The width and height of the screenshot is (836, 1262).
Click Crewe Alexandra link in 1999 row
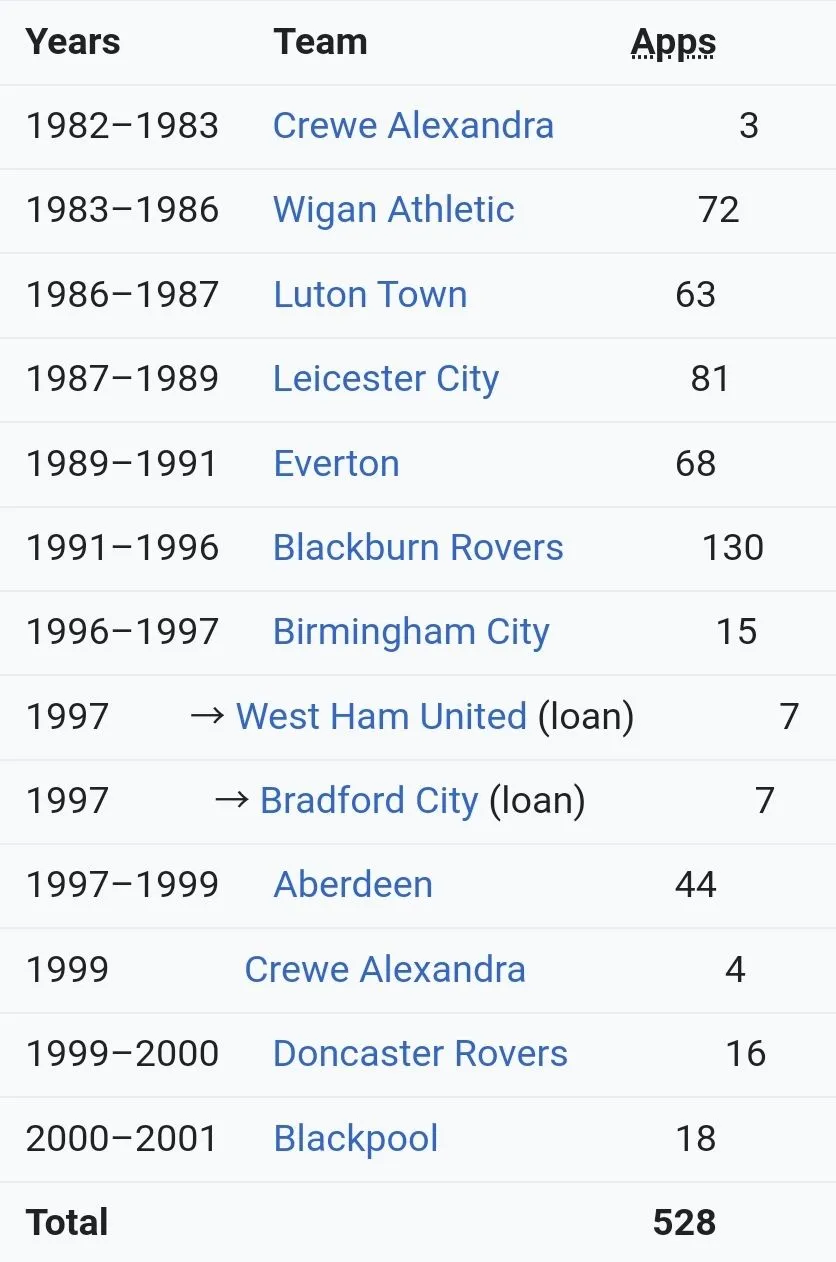coord(385,970)
